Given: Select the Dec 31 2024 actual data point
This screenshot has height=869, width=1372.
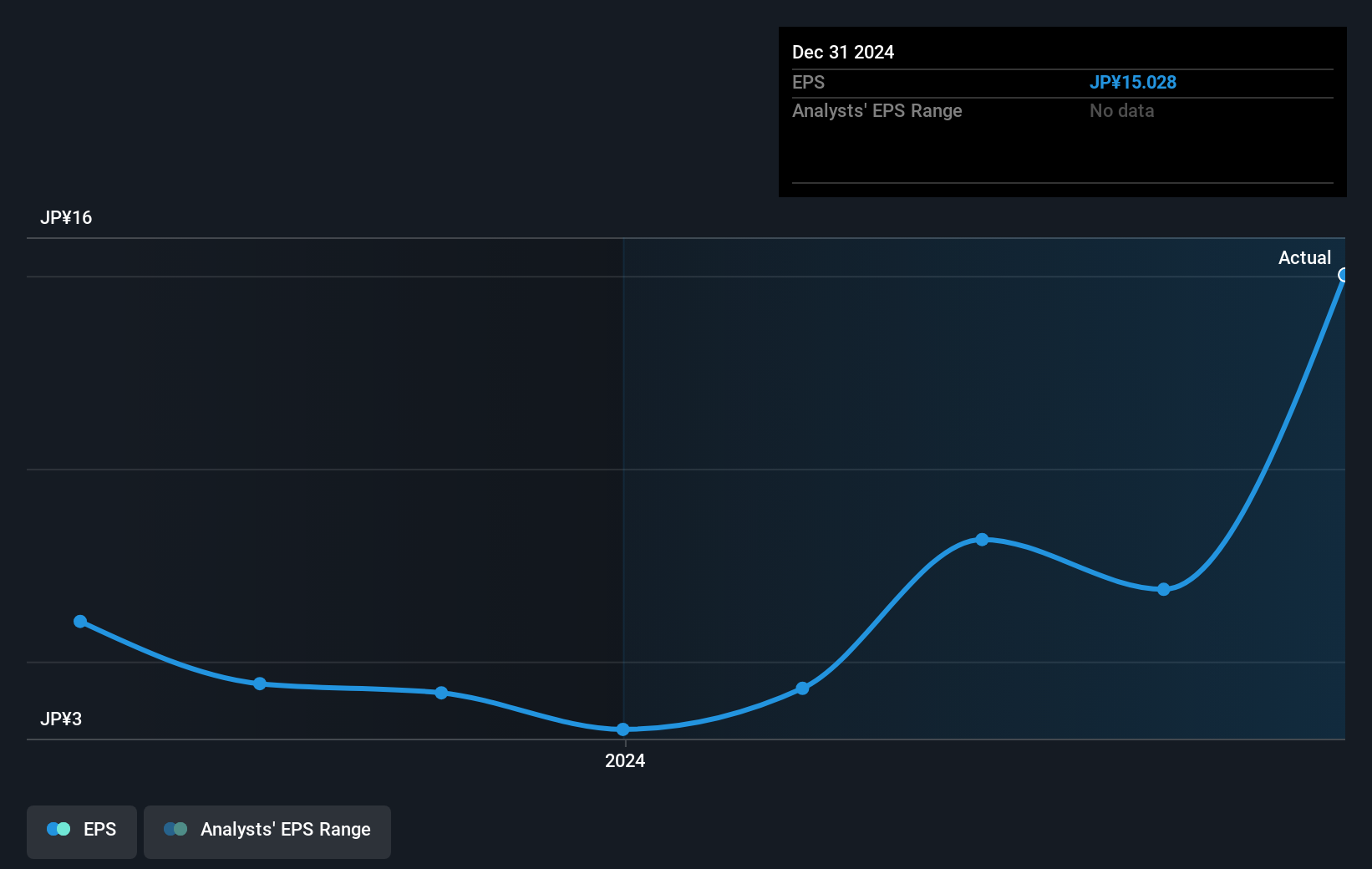Looking at the screenshot, I should tap(1343, 275).
